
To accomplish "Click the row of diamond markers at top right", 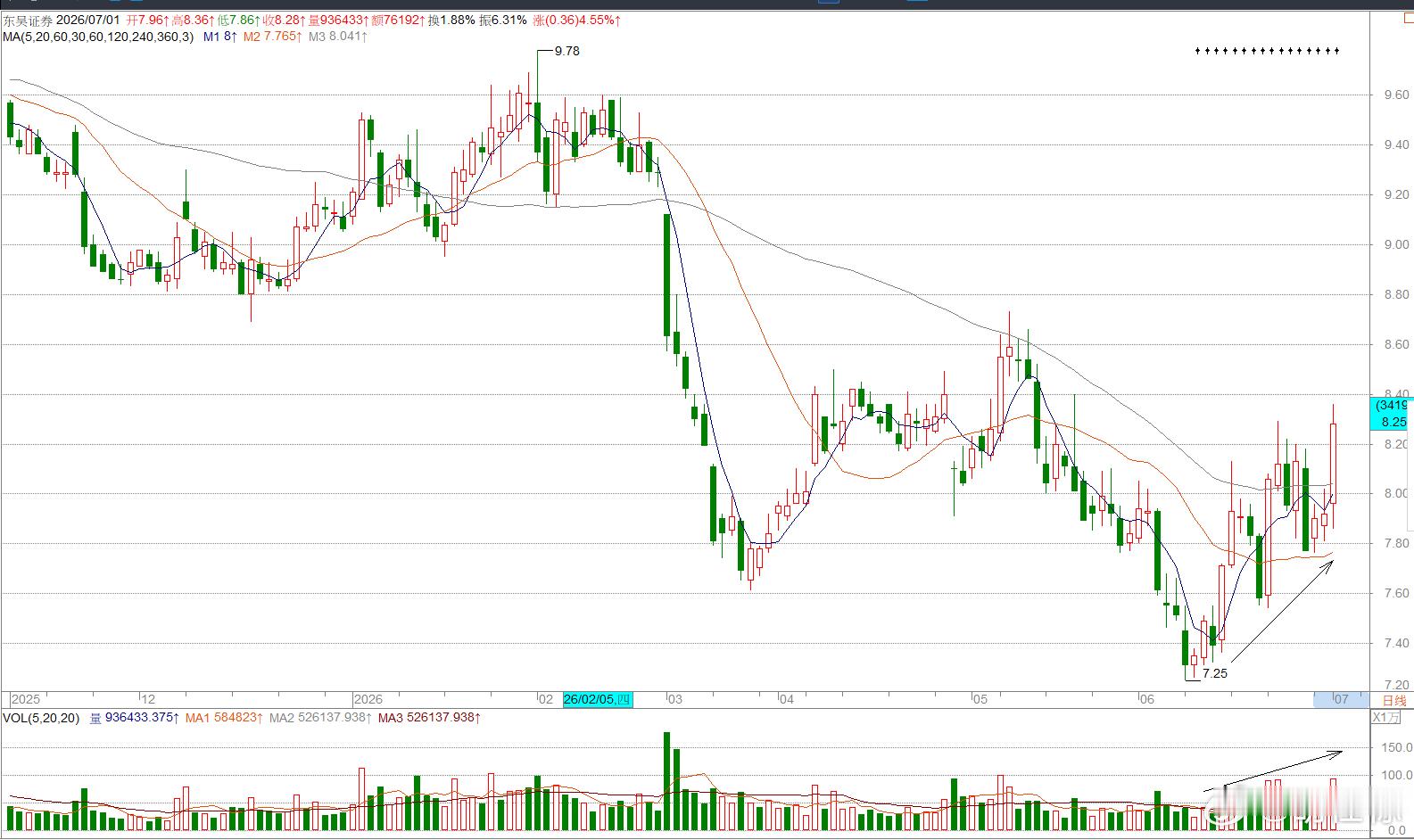I will tap(1267, 51).
